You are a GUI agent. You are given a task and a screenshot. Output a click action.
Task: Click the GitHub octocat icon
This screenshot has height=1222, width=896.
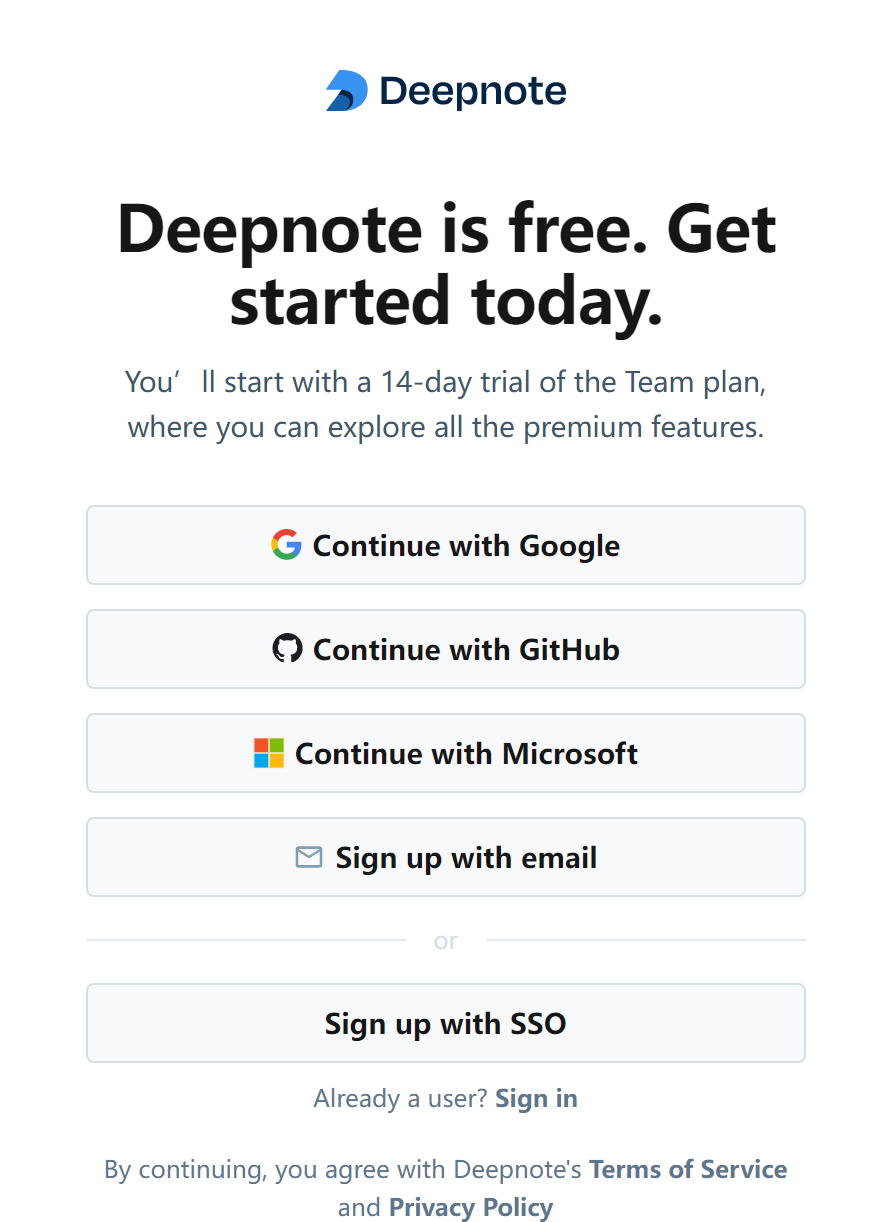287,649
